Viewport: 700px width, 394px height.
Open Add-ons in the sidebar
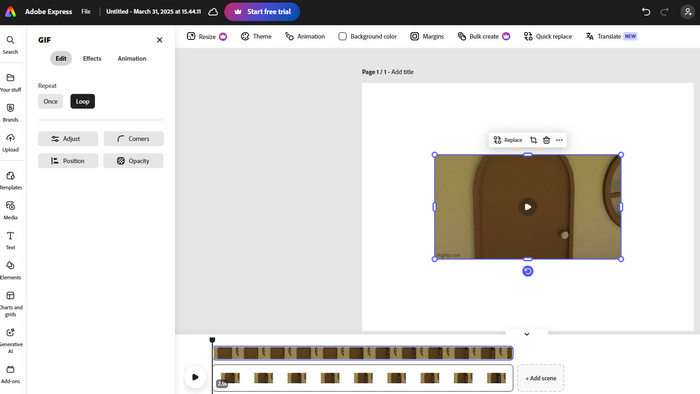point(10,374)
